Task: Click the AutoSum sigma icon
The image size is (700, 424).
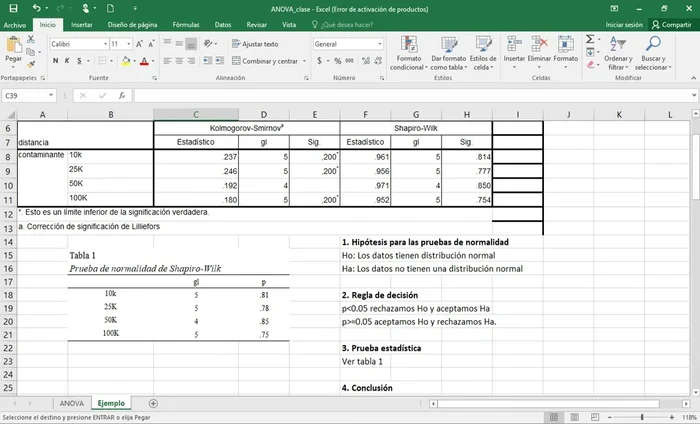Action: click(x=590, y=39)
